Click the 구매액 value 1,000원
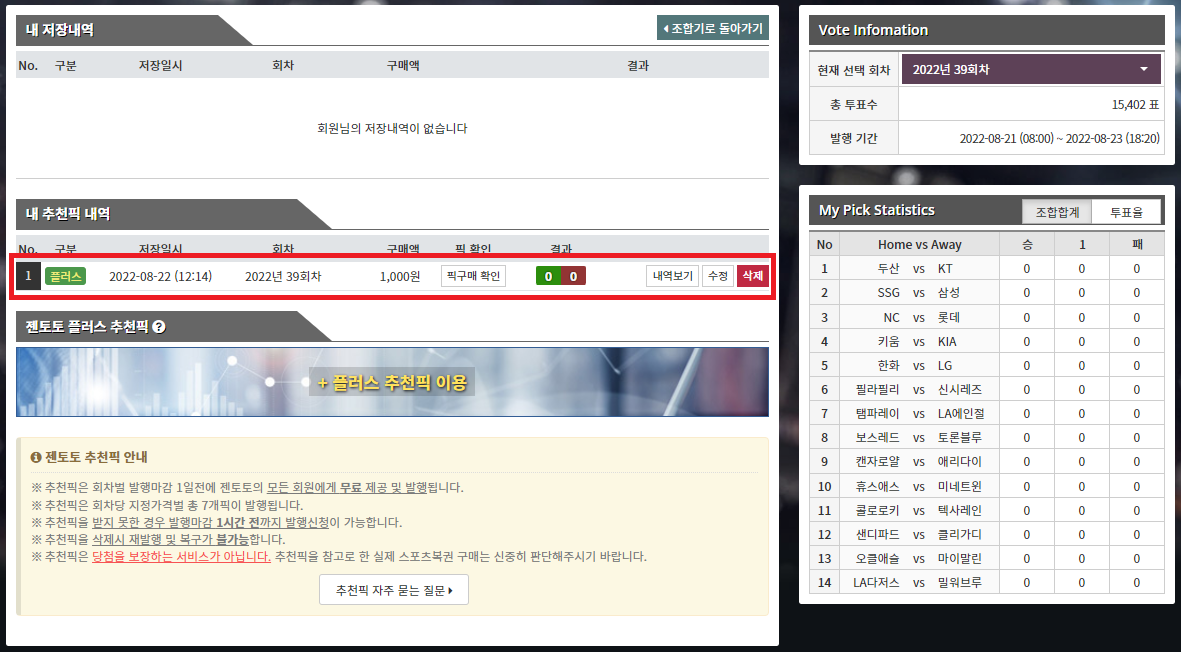The width and height of the screenshot is (1181, 652). tap(399, 276)
